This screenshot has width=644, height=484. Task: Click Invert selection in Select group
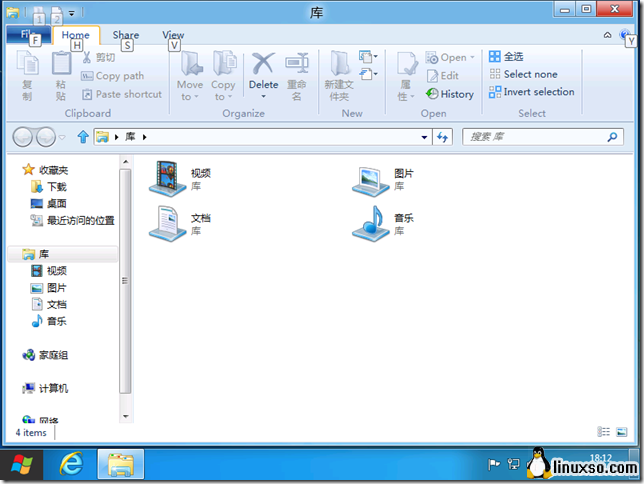tap(531, 92)
